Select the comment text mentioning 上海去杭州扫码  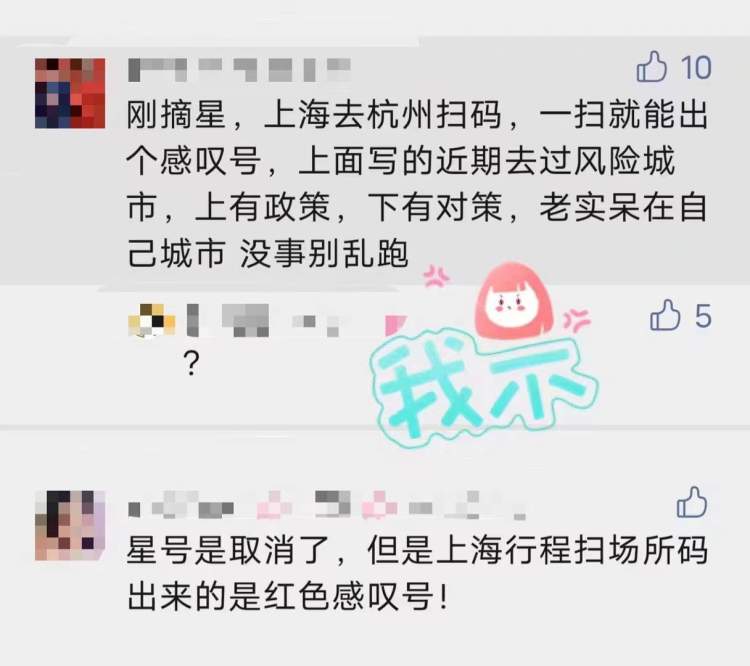coord(417,184)
